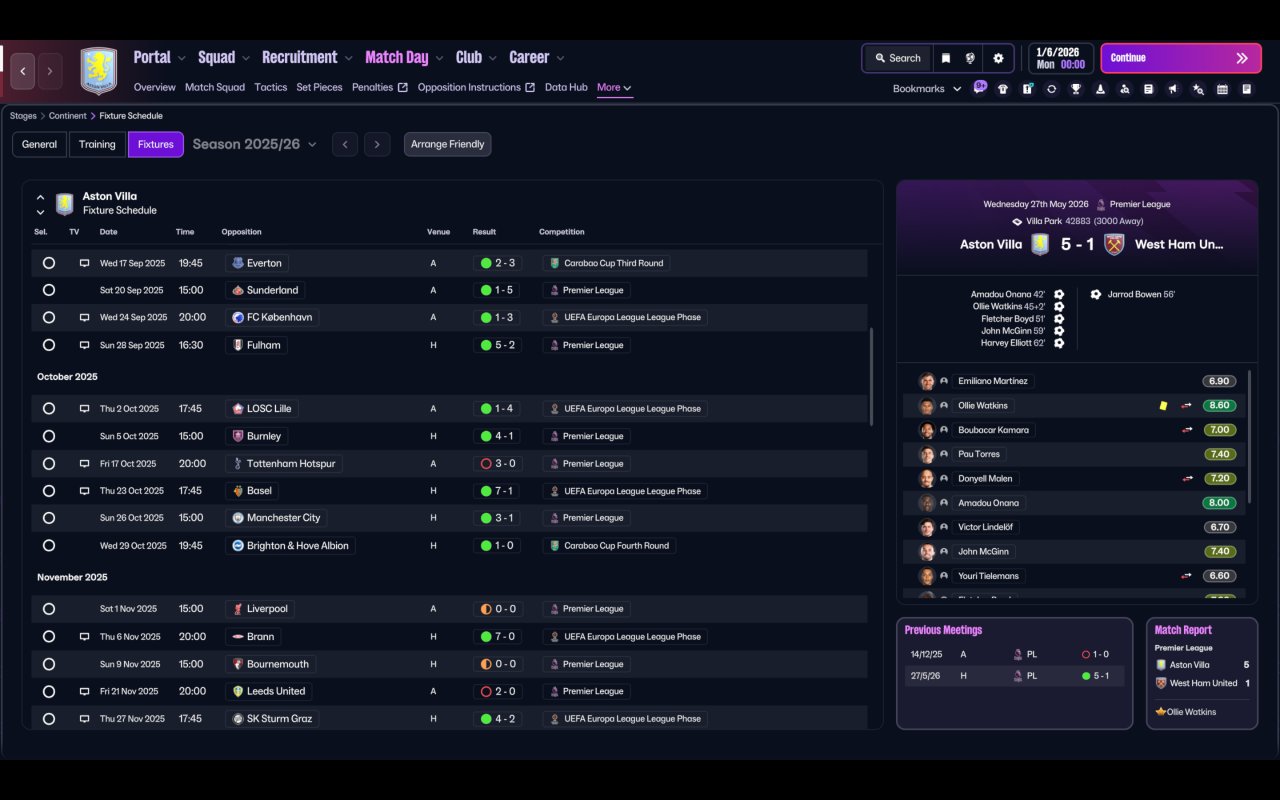Click substitution arrow icon on Boubacar Kamara row
1280x800 pixels.
(x=1187, y=430)
